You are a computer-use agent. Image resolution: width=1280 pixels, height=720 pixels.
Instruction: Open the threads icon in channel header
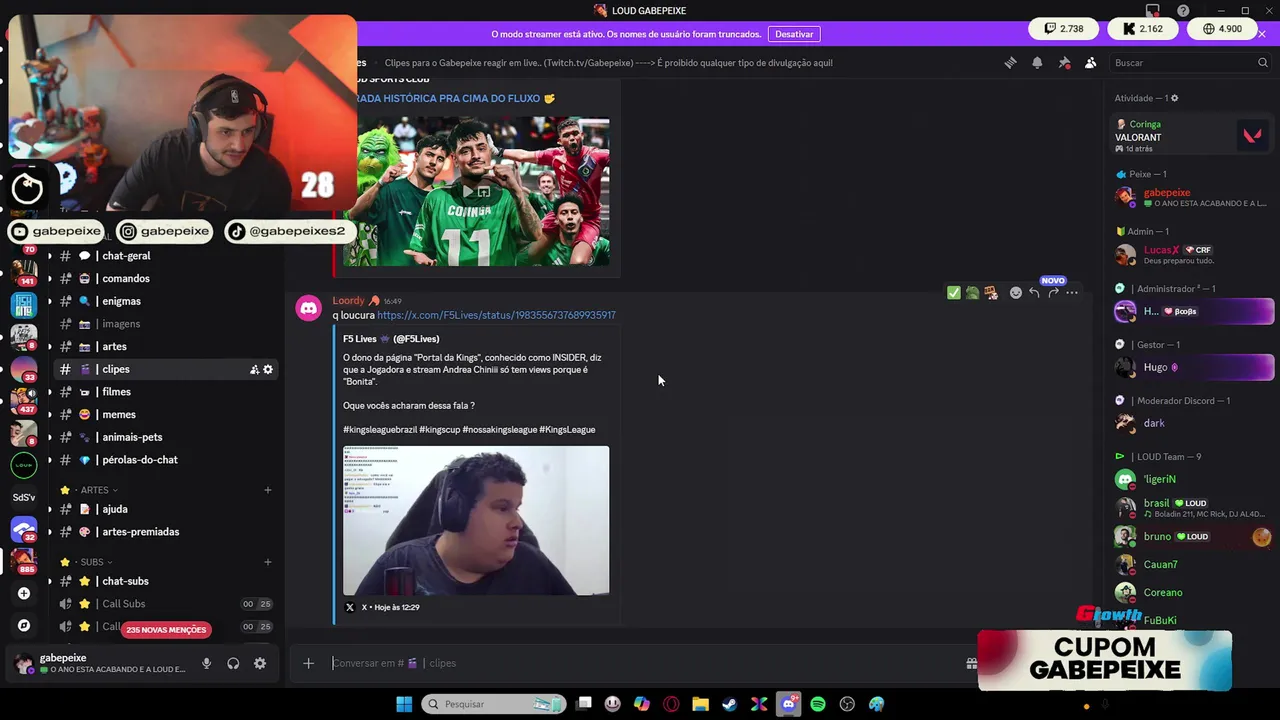[x=1010, y=63]
